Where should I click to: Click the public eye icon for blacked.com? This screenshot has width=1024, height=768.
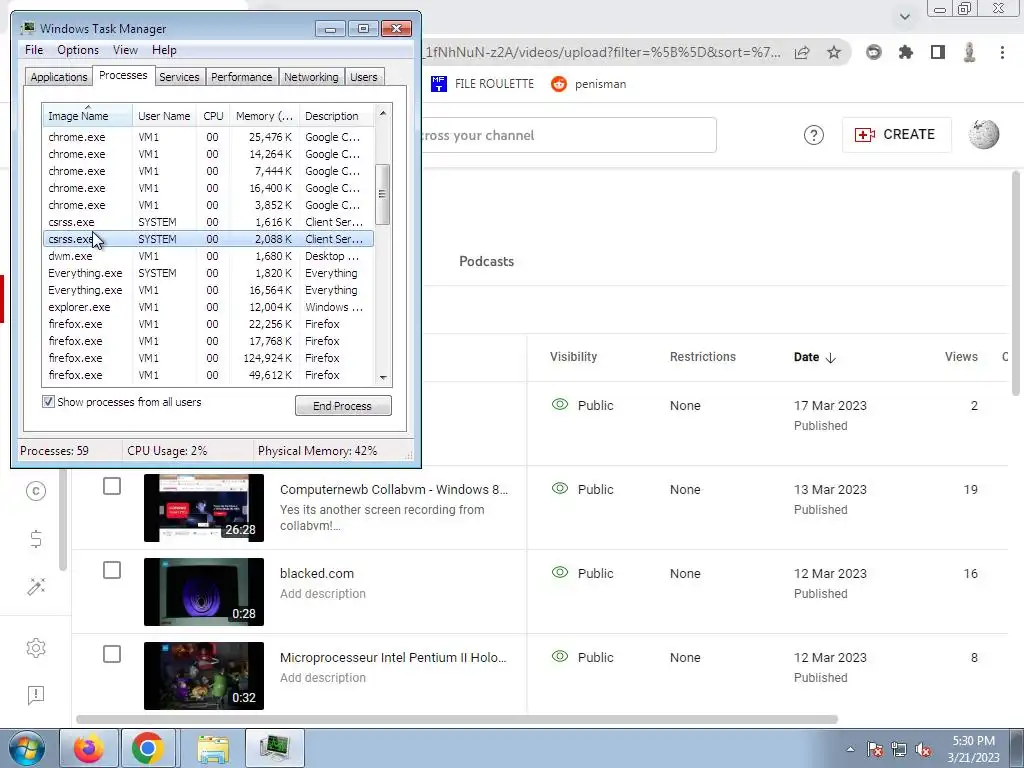(x=560, y=573)
